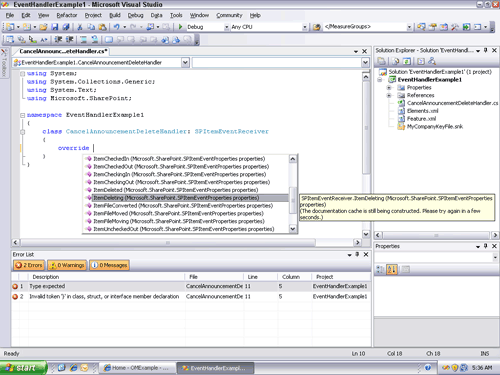Select the 'Type expected' error row
500x375 pixels.
[191, 286]
